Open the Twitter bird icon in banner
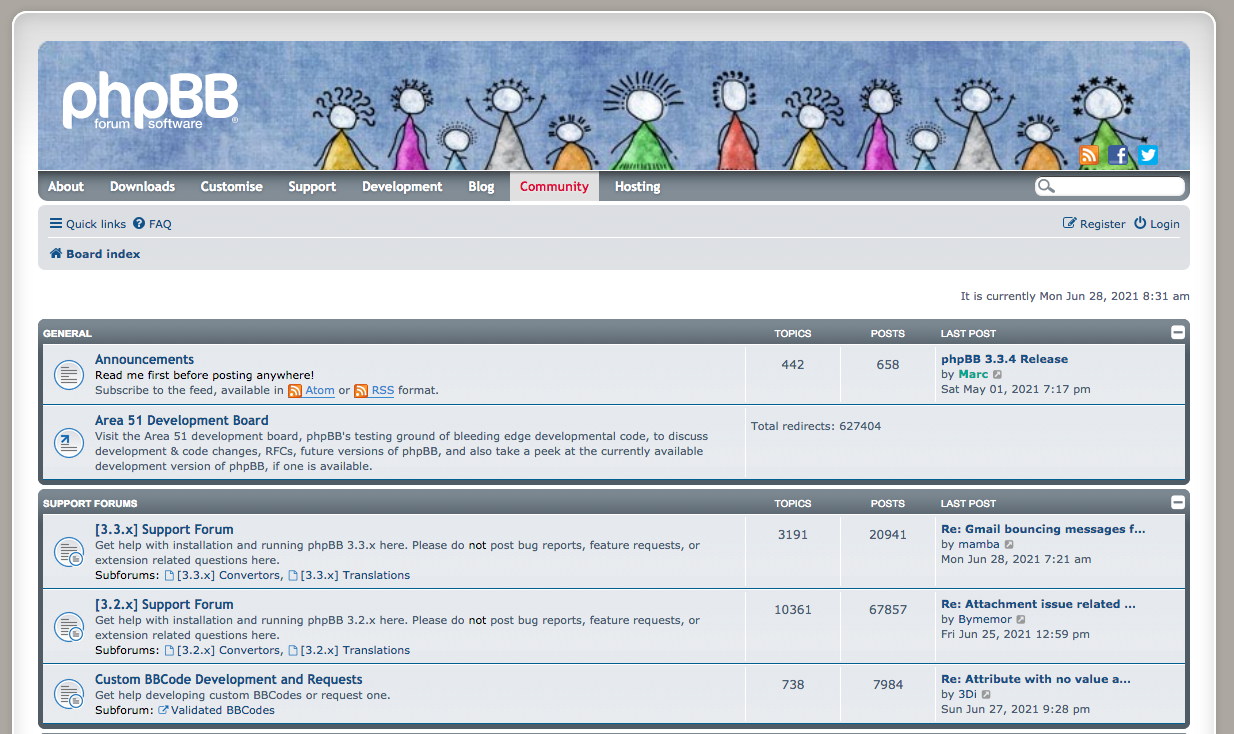Screen dimensions: 1234x734 click(1147, 155)
